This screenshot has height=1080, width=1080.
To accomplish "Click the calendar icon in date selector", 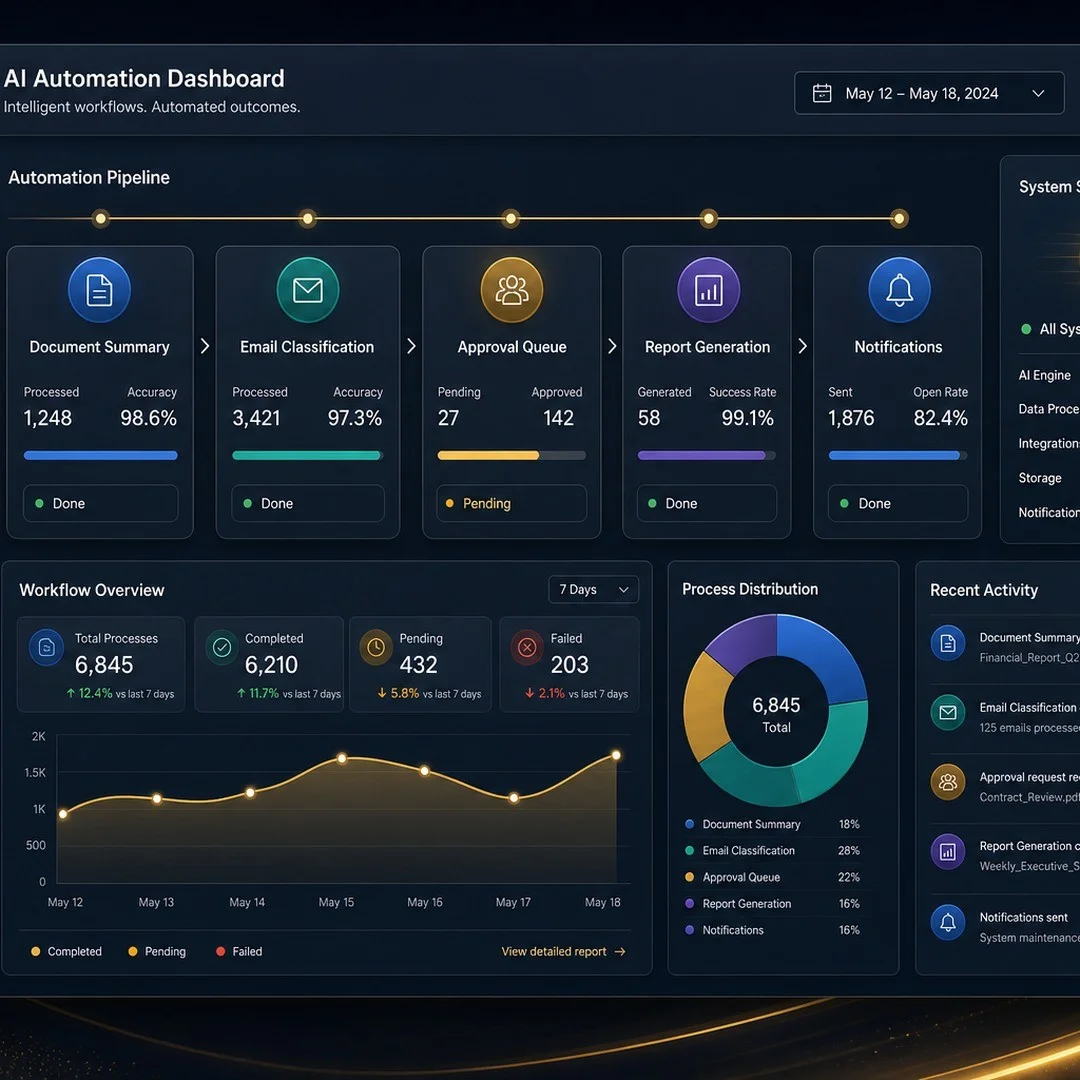I will coord(822,93).
